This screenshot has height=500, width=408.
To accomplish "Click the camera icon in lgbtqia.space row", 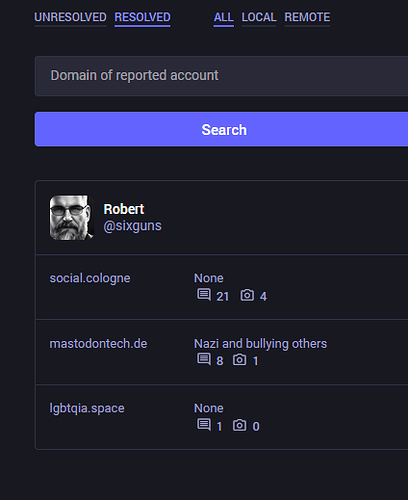I will tap(239, 425).
